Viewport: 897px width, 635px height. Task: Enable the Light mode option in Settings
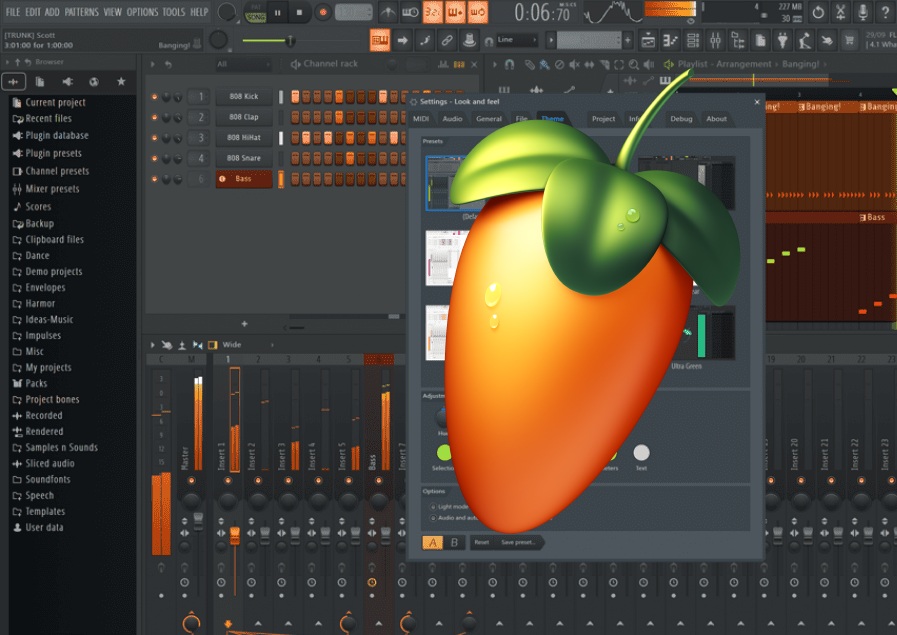click(433, 507)
